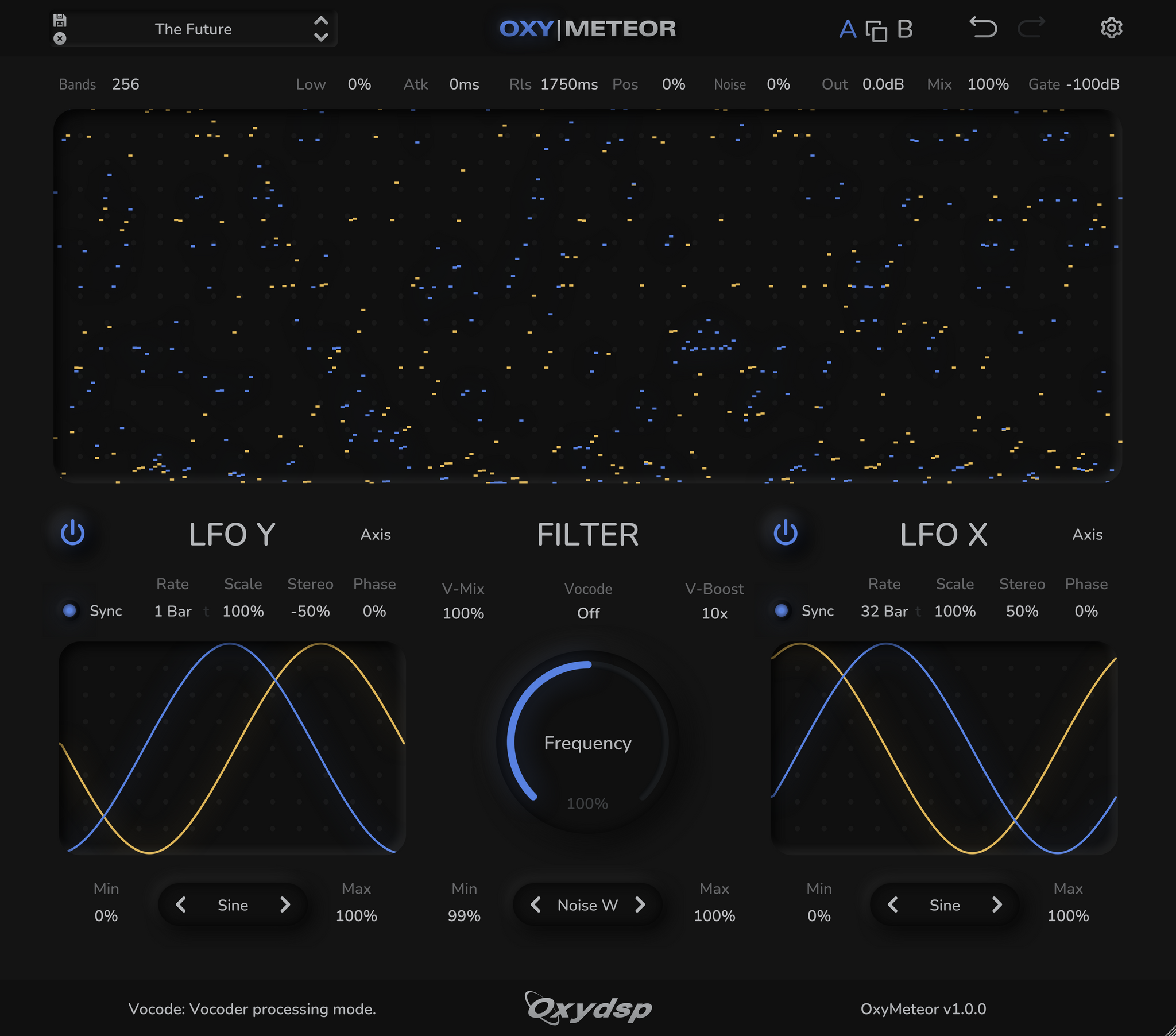Select previous LFO Y shape with left chevron

[x=182, y=904]
